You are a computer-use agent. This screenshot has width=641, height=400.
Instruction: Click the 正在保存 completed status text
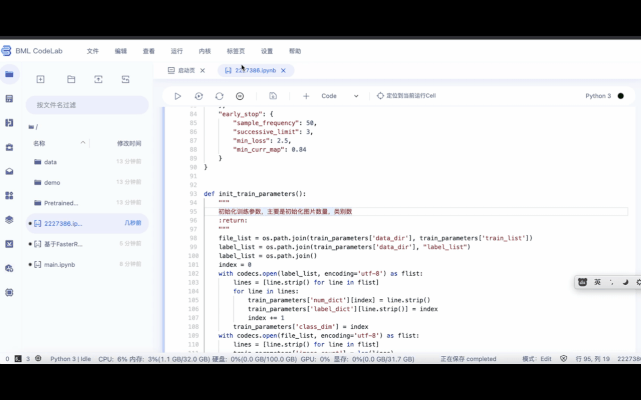point(468,359)
